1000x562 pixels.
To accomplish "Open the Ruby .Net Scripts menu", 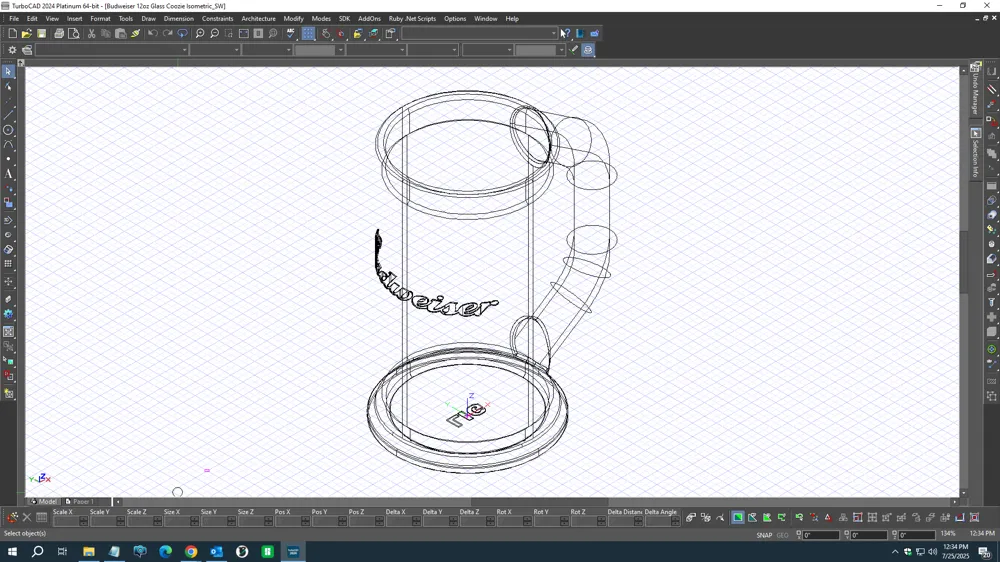I will click(x=413, y=18).
